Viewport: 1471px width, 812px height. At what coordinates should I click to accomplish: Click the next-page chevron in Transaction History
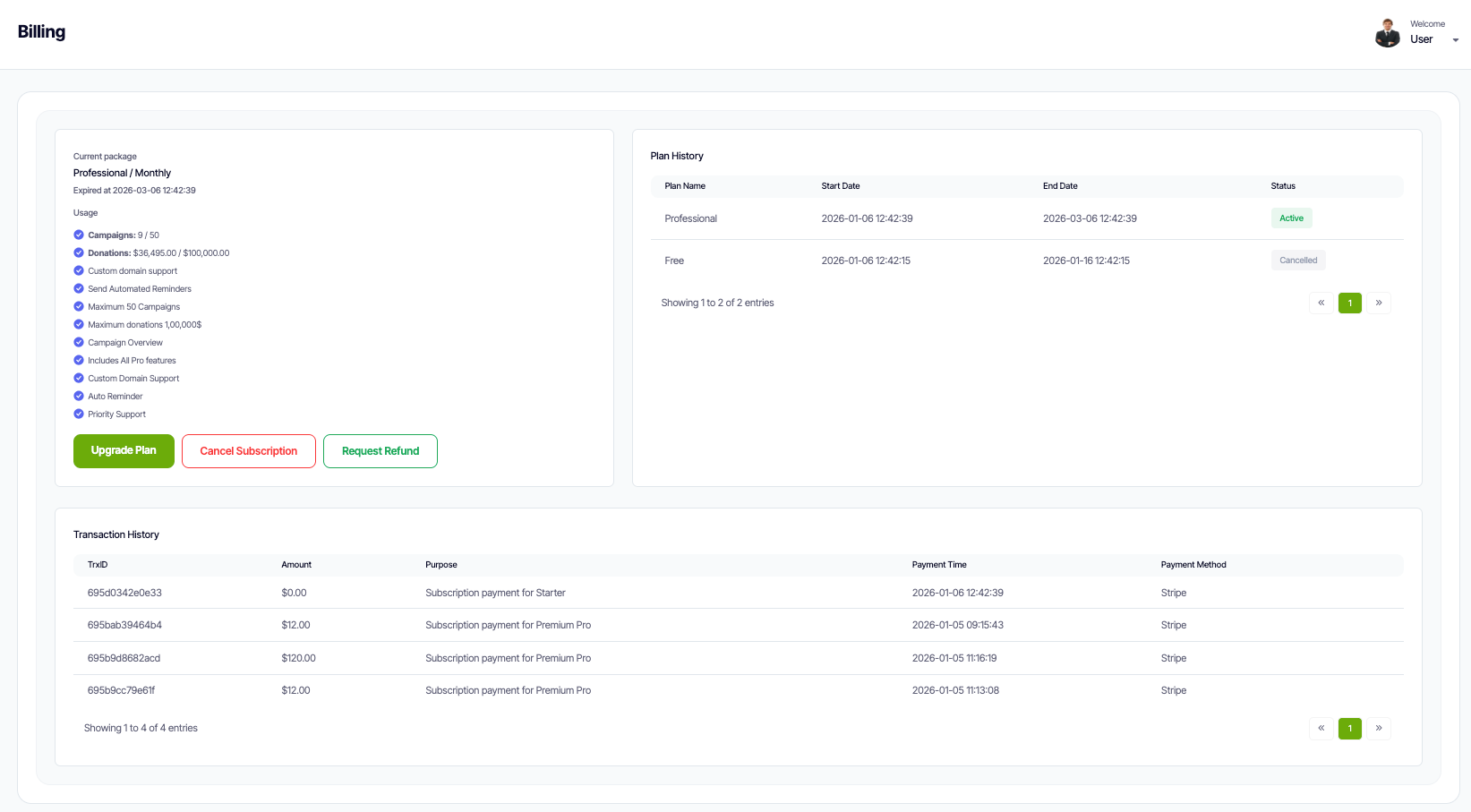[x=1379, y=728]
